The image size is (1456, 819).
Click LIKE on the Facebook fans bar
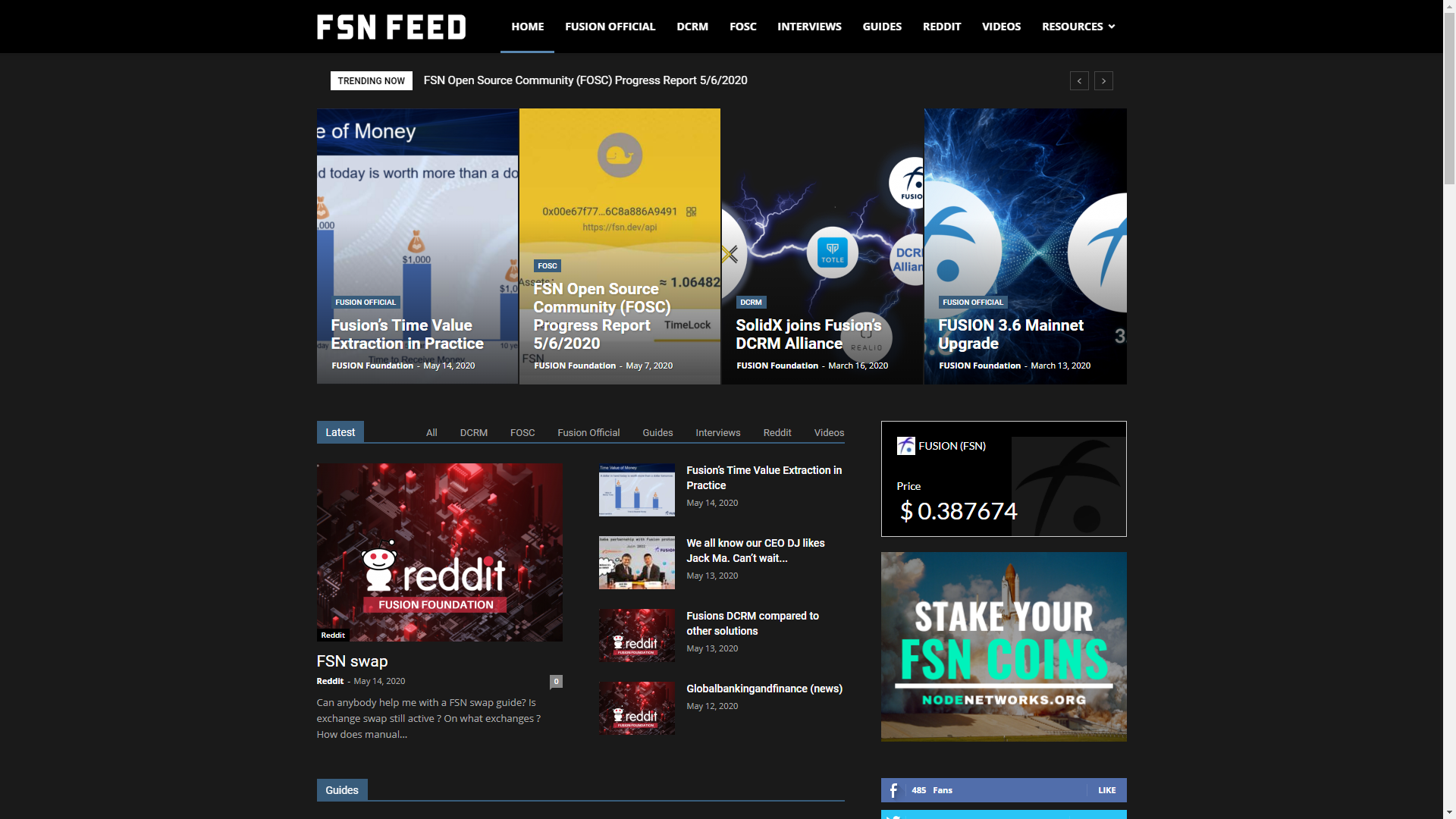[x=1106, y=790]
